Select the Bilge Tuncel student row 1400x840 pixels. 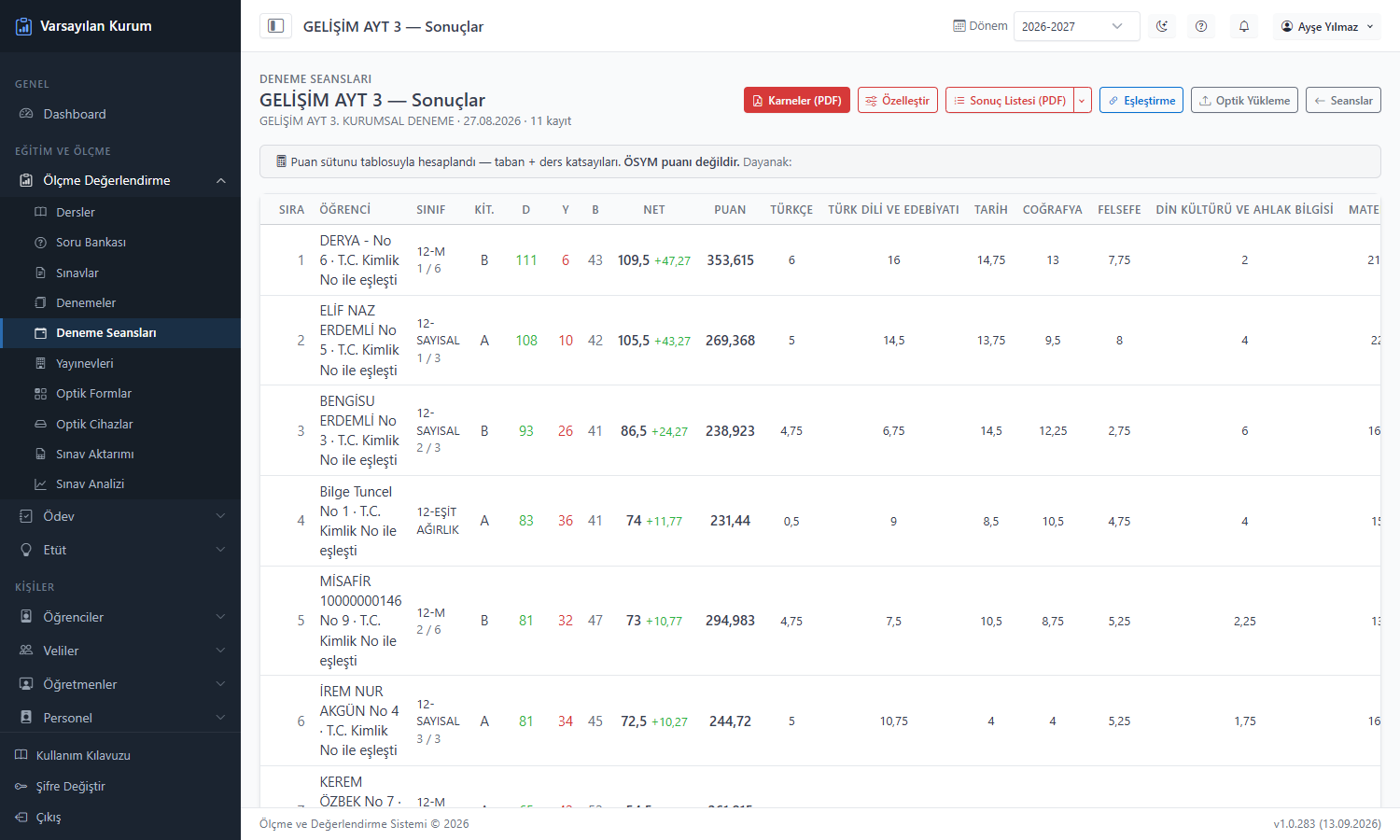tap(819, 521)
